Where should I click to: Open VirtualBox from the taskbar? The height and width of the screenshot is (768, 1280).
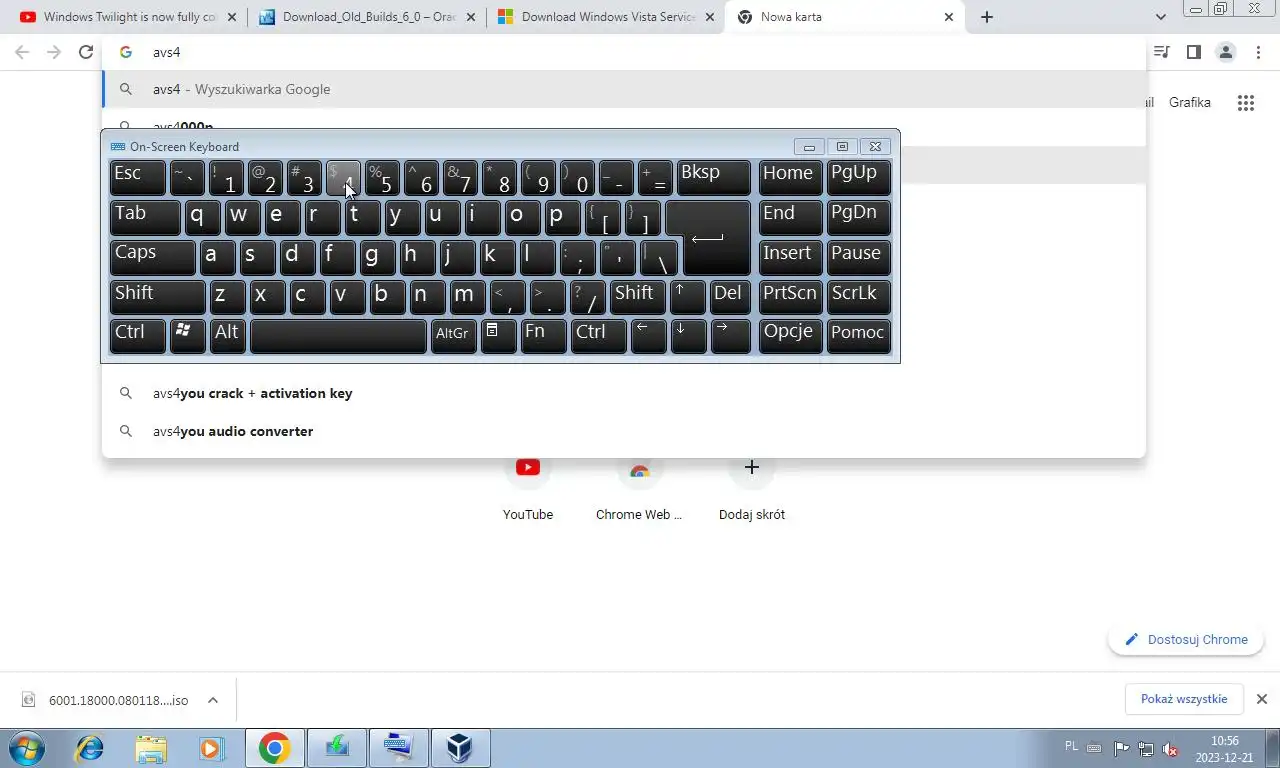coord(460,748)
